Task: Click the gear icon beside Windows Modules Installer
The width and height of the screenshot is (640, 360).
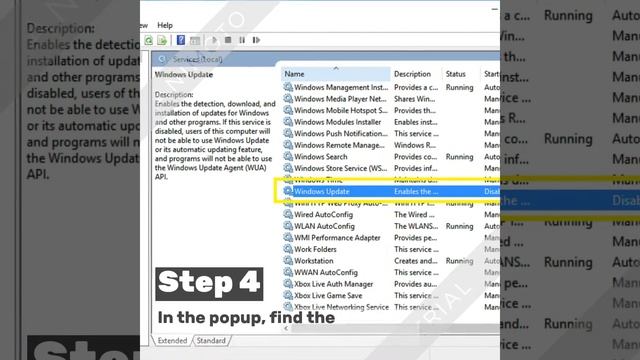Action: (x=288, y=122)
